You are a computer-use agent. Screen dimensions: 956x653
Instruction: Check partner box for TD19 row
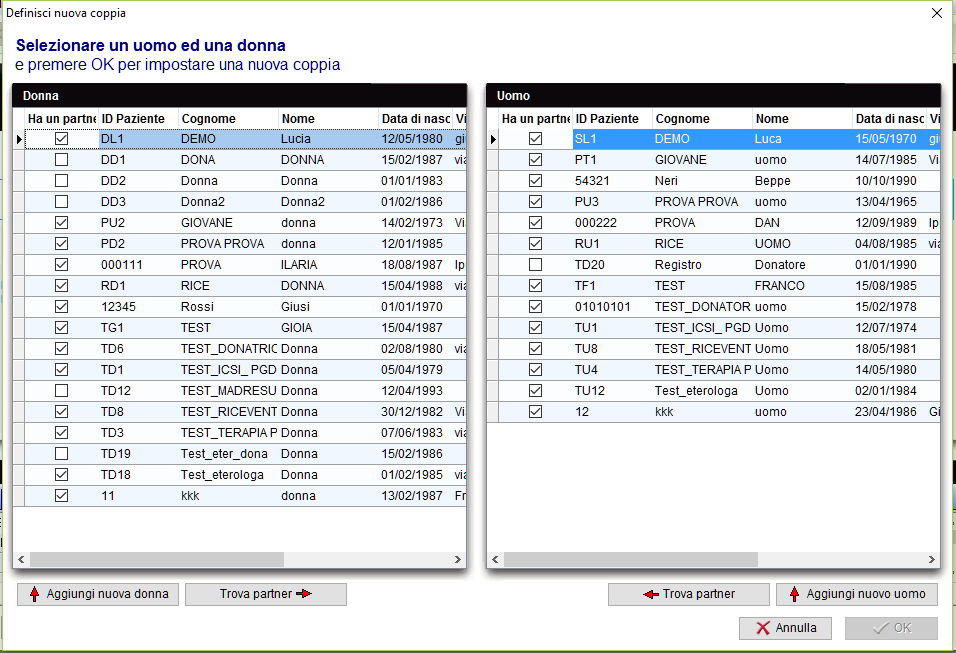(61, 454)
